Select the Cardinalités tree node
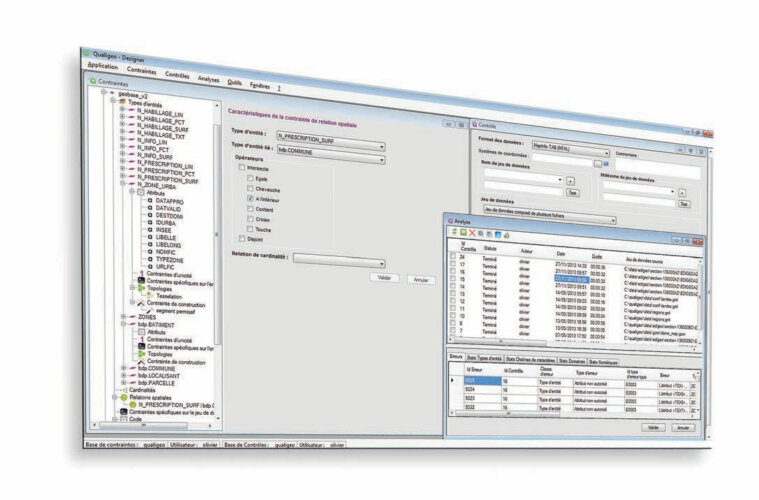This screenshot has height=500, width=759. [142, 390]
